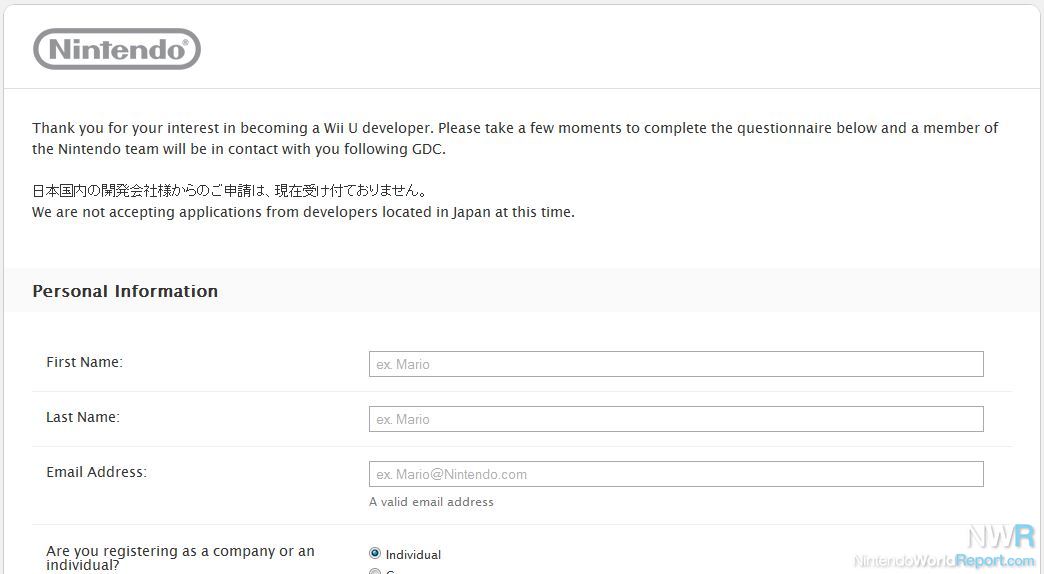This screenshot has height=574, width=1044.
Task: Click the company or individual question text
Action: pos(180,558)
